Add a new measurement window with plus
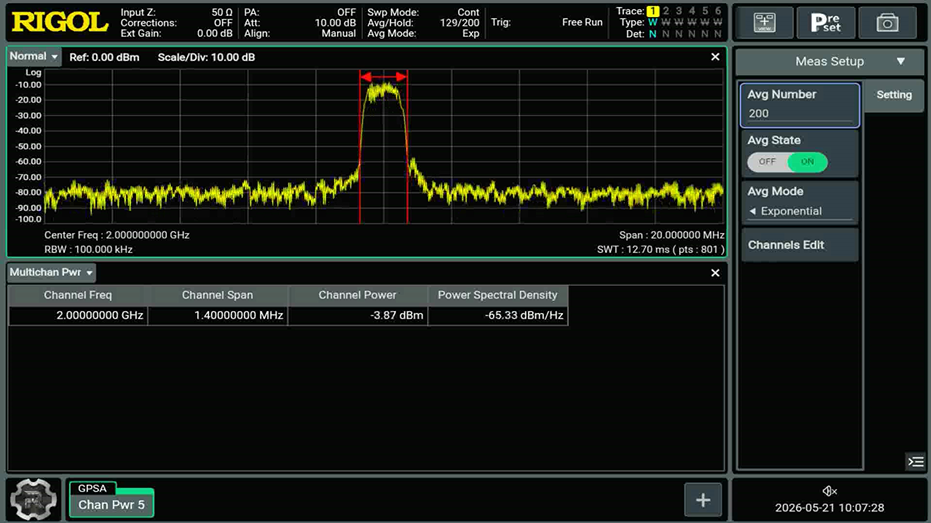The width and height of the screenshot is (931, 523). coord(703,500)
